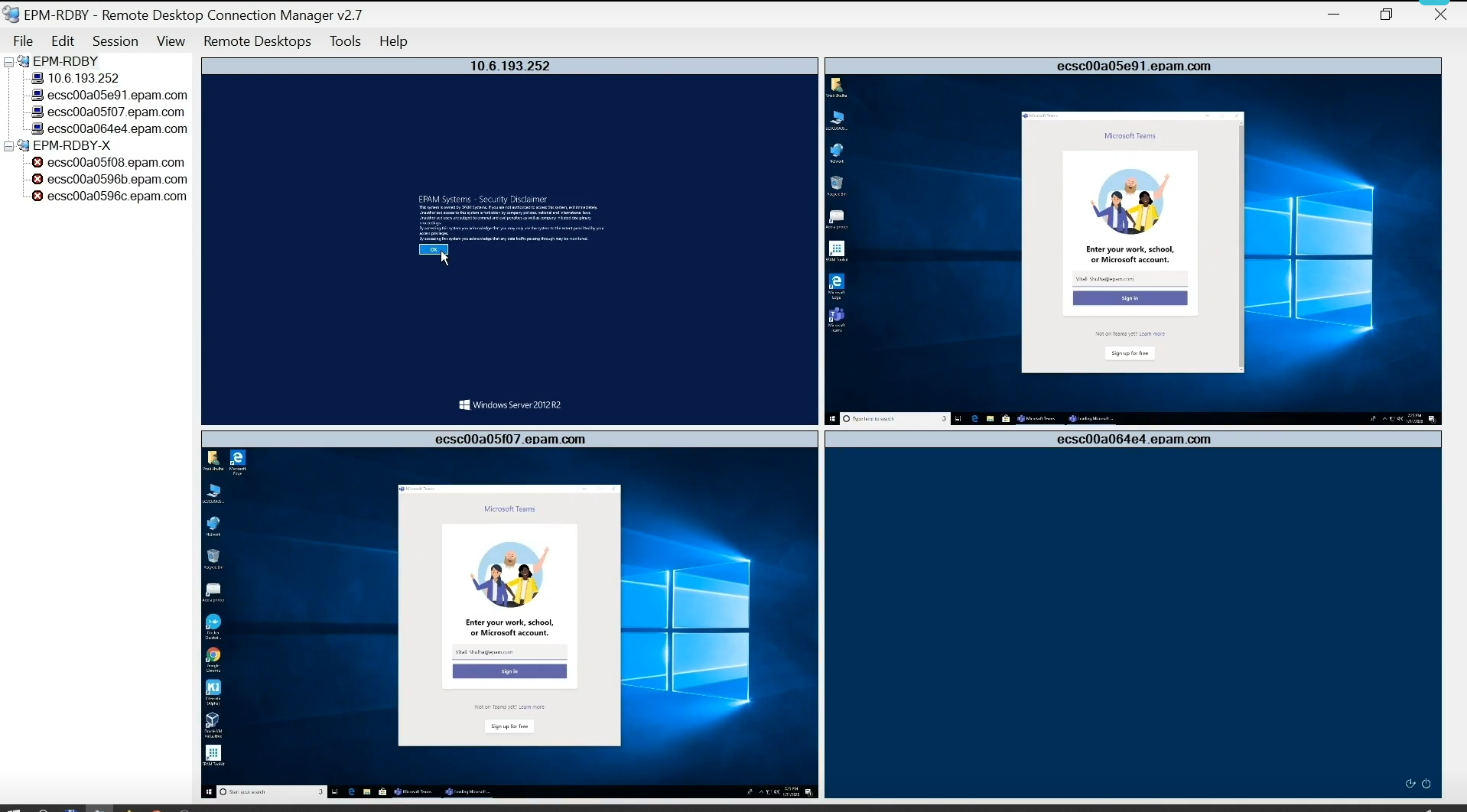Collapse the EPM-RDBY-X group in the tree
Screen dimensions: 1467x812
click(9, 145)
